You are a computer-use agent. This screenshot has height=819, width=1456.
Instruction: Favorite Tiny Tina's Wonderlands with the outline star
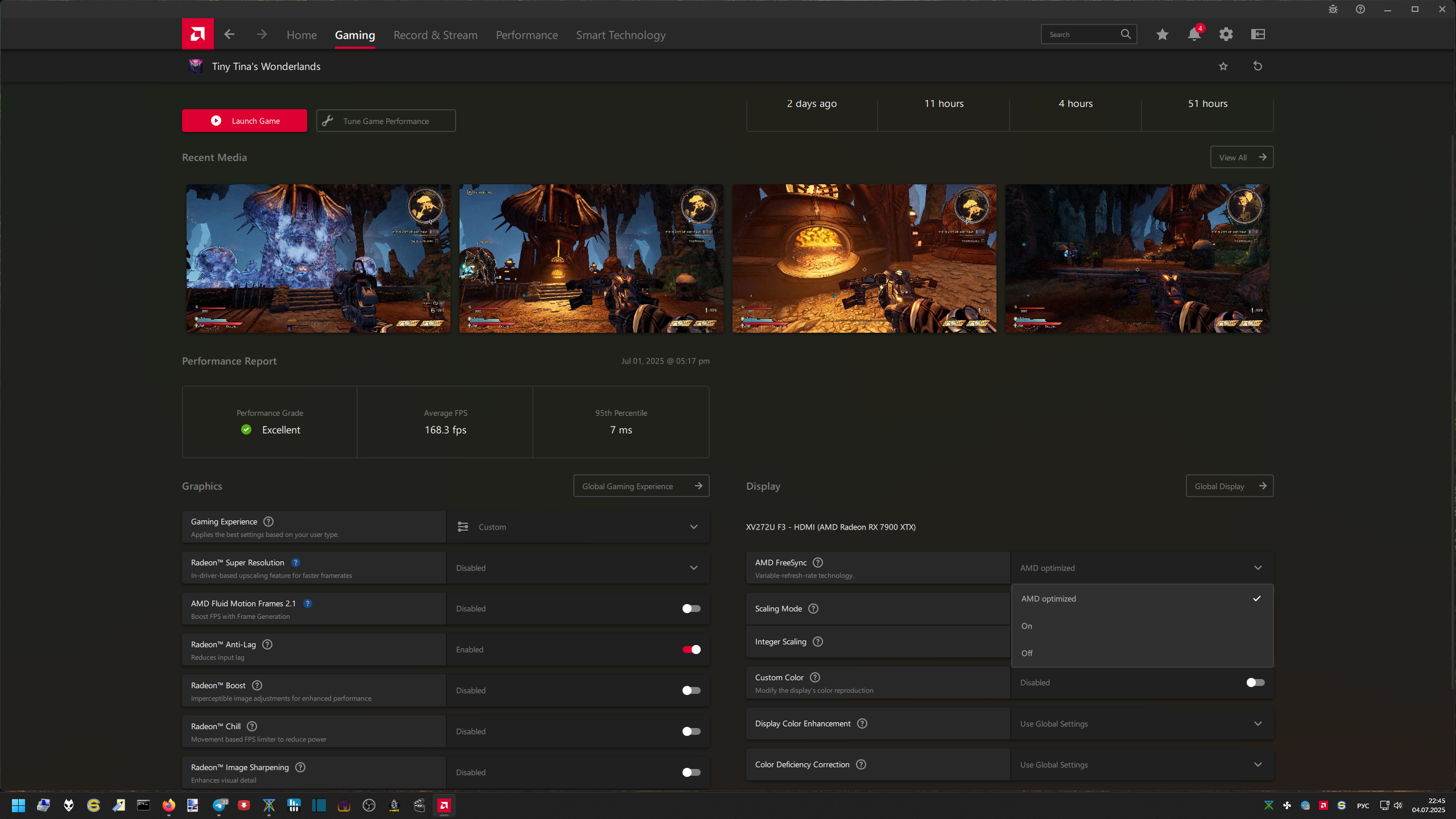tap(1223, 66)
